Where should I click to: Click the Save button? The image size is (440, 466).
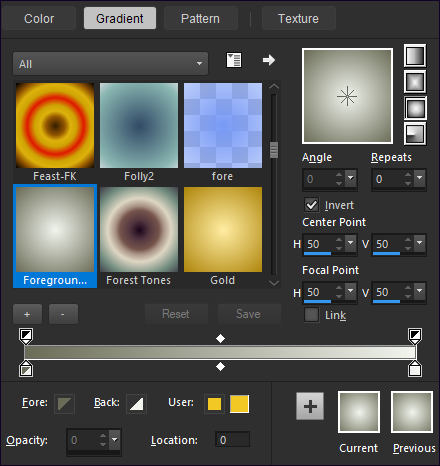pos(249,314)
